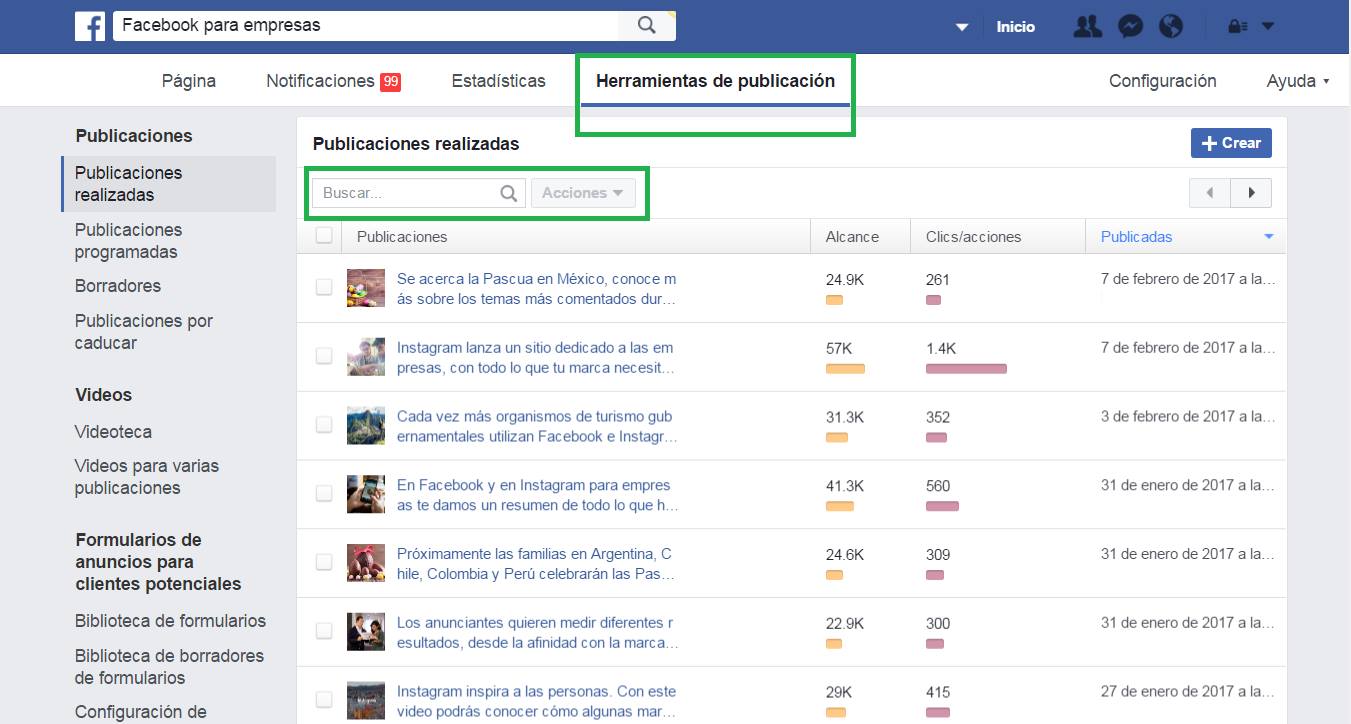
Task: Check the En Facebook y en Instagram checkbox
Action: pos(324,493)
